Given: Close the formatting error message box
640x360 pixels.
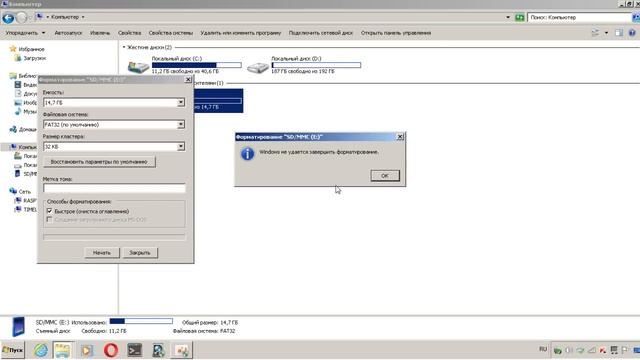Looking at the screenshot, I should pyautogui.click(x=400, y=137).
